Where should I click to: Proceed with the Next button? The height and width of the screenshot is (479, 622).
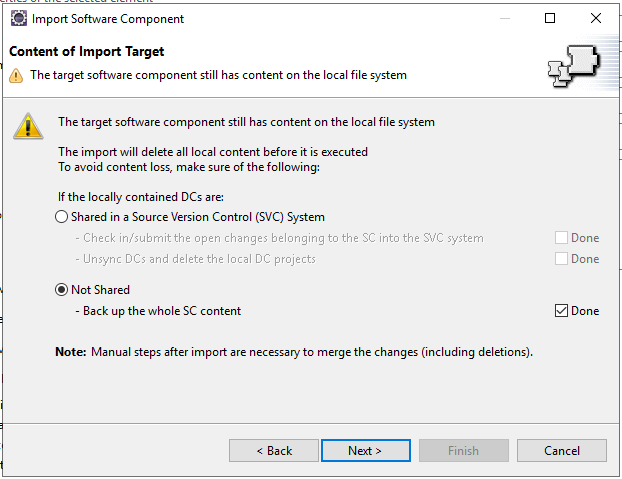point(366,451)
